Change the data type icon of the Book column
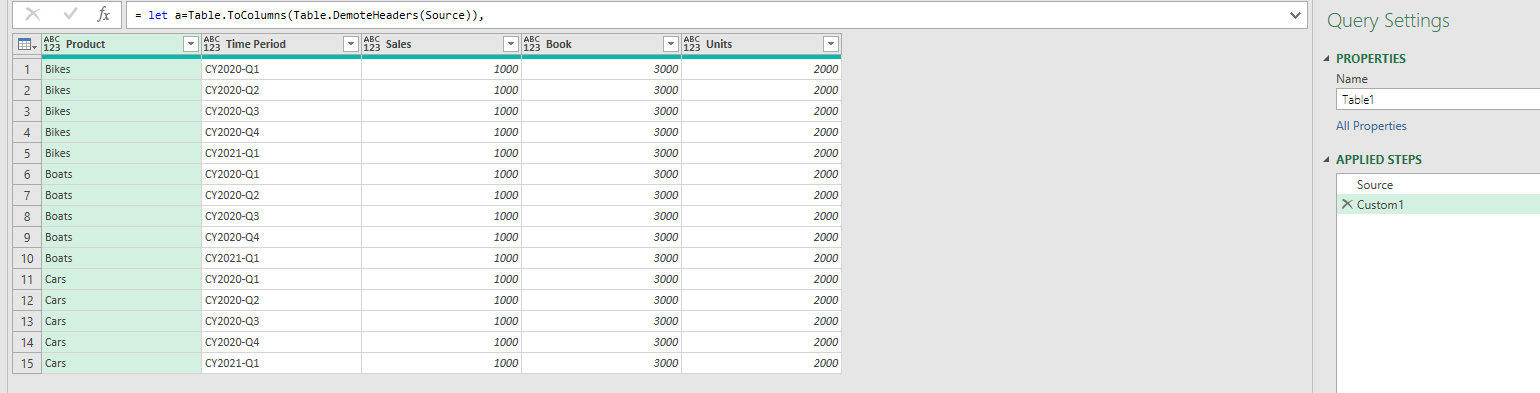Viewport: 1540px width, 393px height. (532, 44)
